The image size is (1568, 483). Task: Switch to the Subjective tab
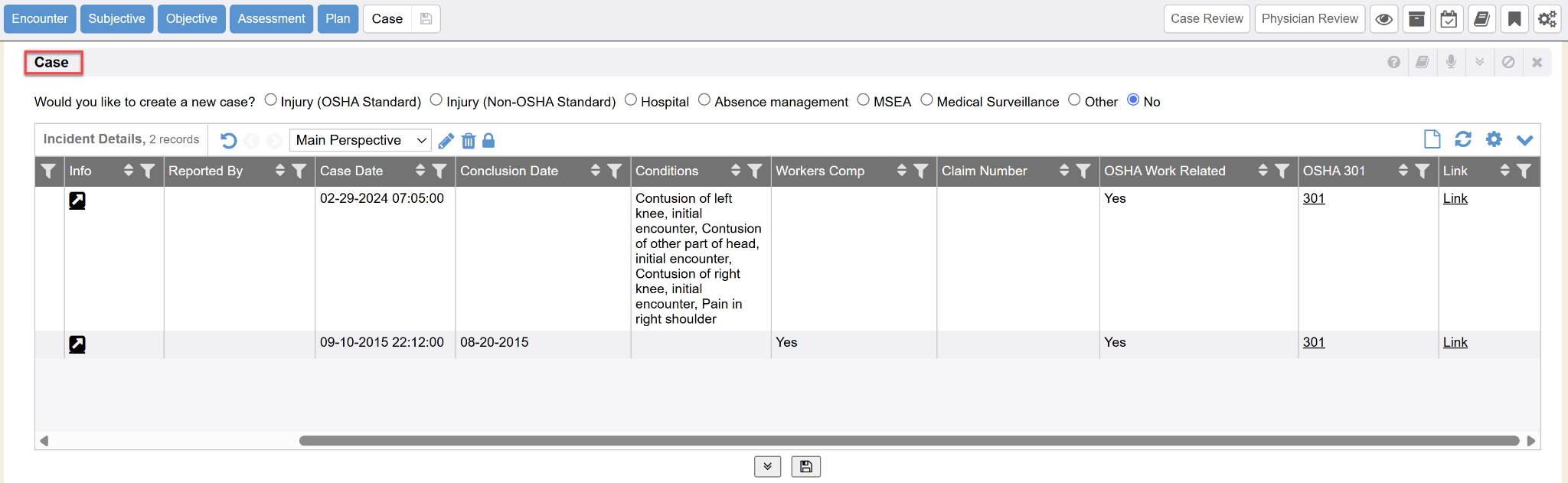point(116,19)
